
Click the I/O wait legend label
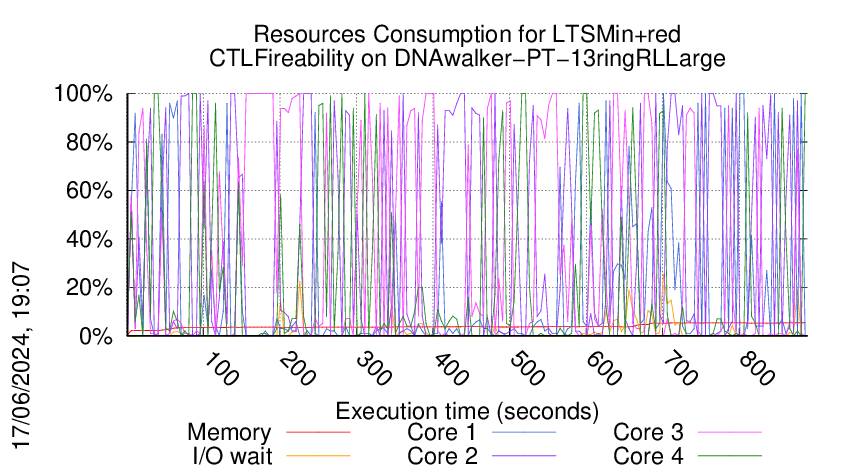[233, 456]
